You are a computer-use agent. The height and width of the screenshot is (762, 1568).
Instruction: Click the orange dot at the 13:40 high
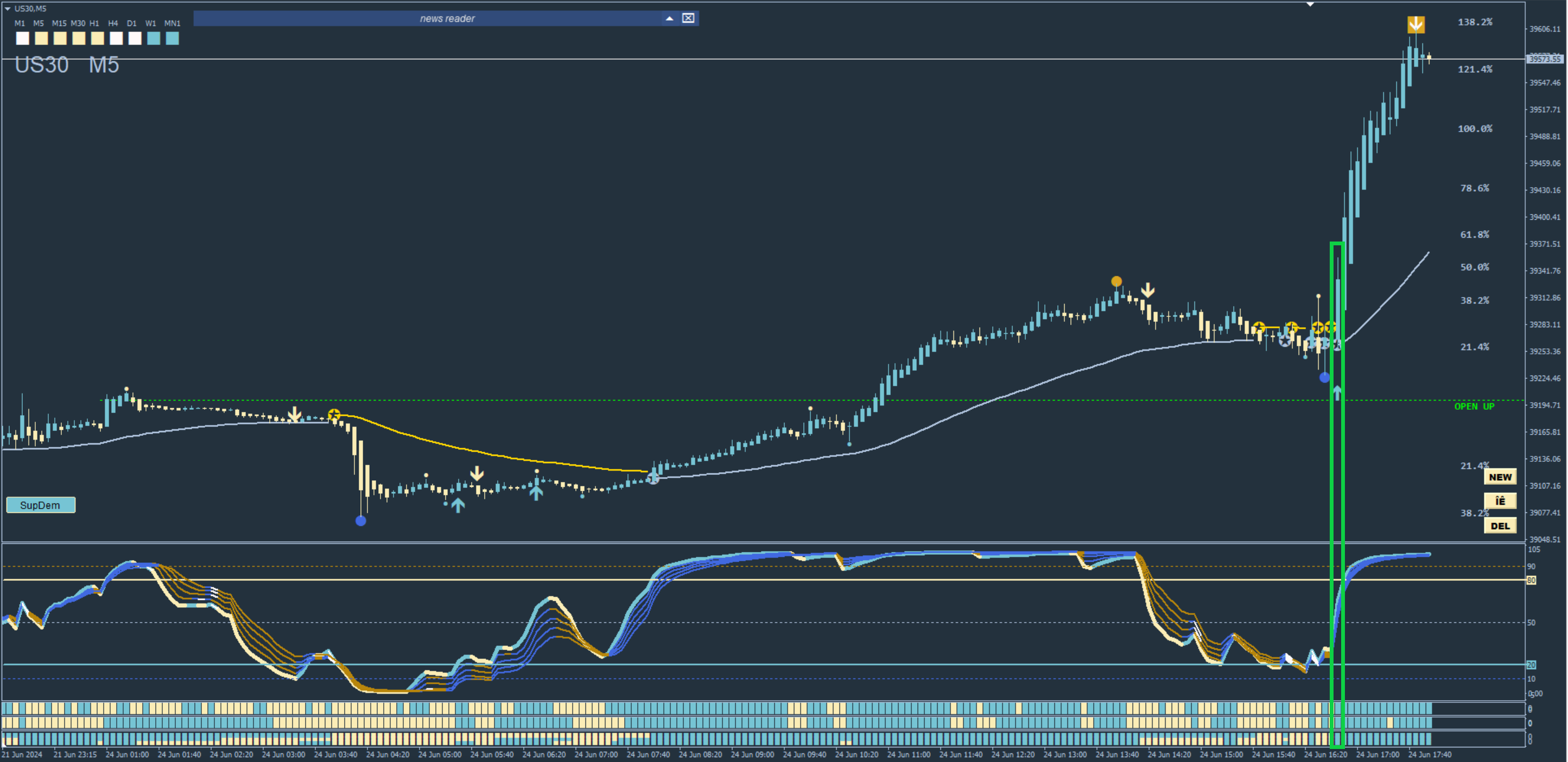pyautogui.click(x=1116, y=281)
